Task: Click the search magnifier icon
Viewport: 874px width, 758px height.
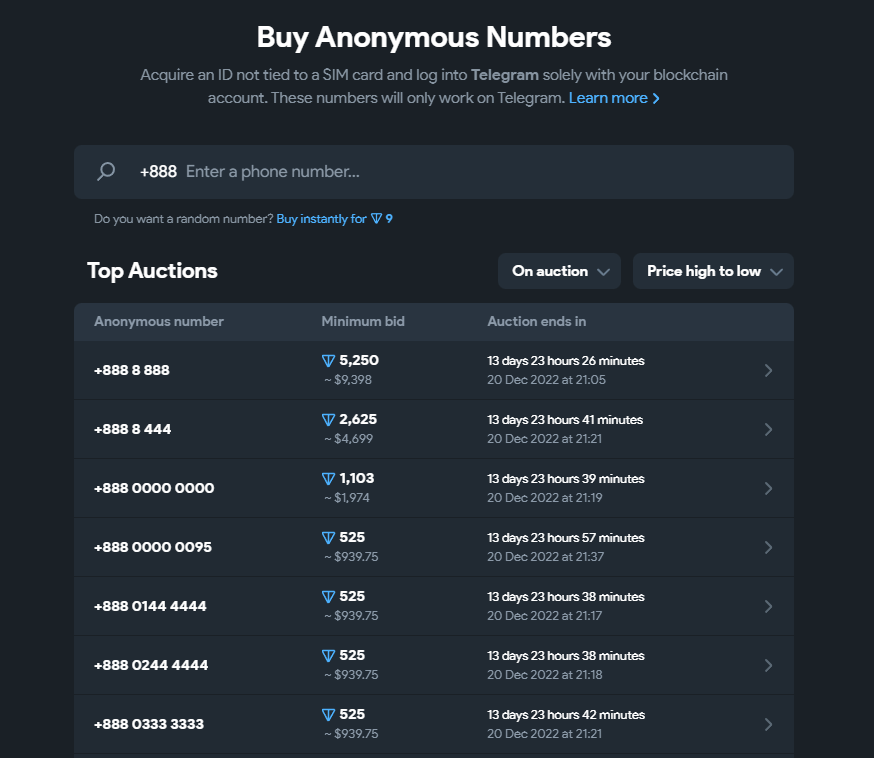Action: (x=106, y=172)
